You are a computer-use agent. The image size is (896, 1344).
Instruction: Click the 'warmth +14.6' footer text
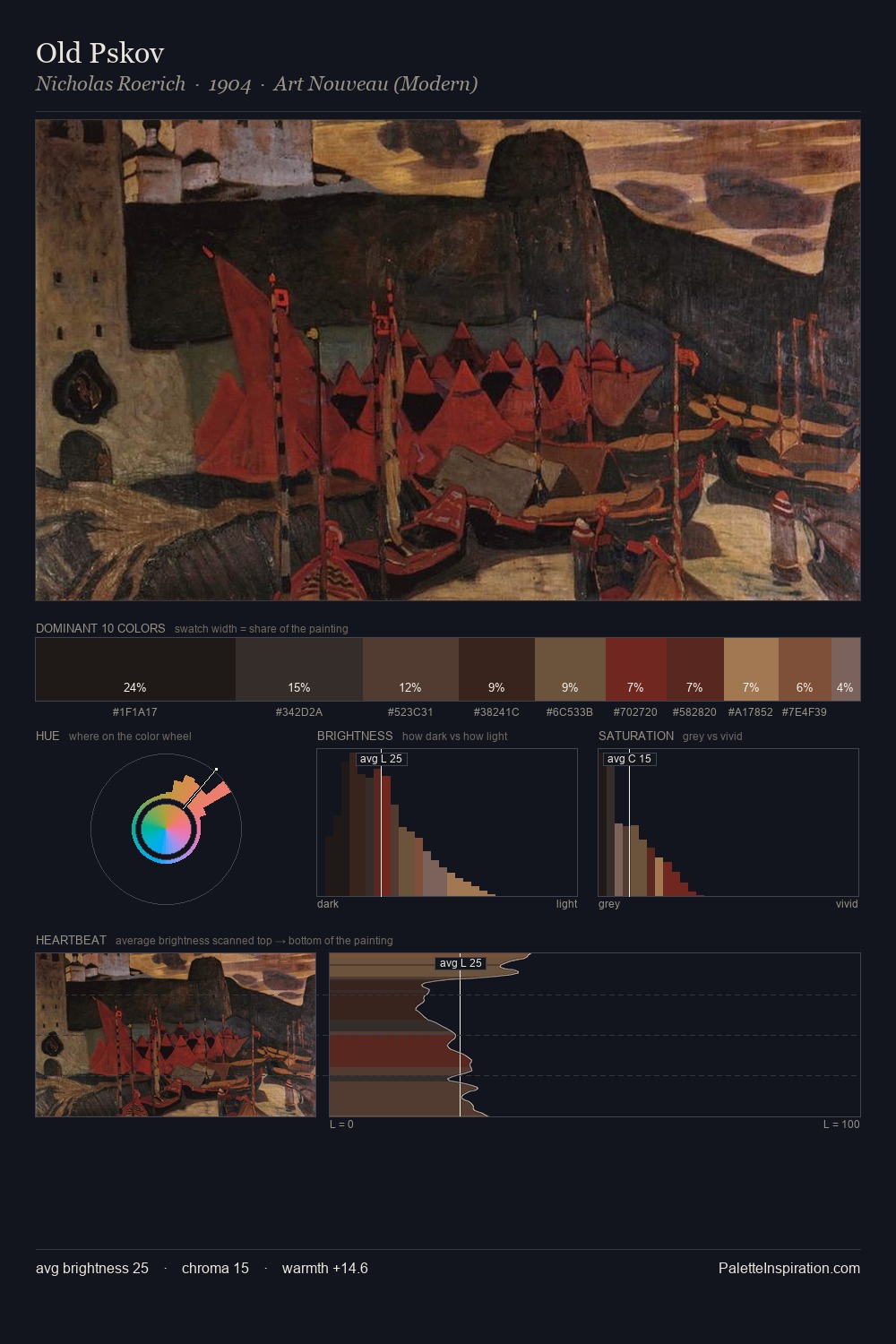(325, 1268)
